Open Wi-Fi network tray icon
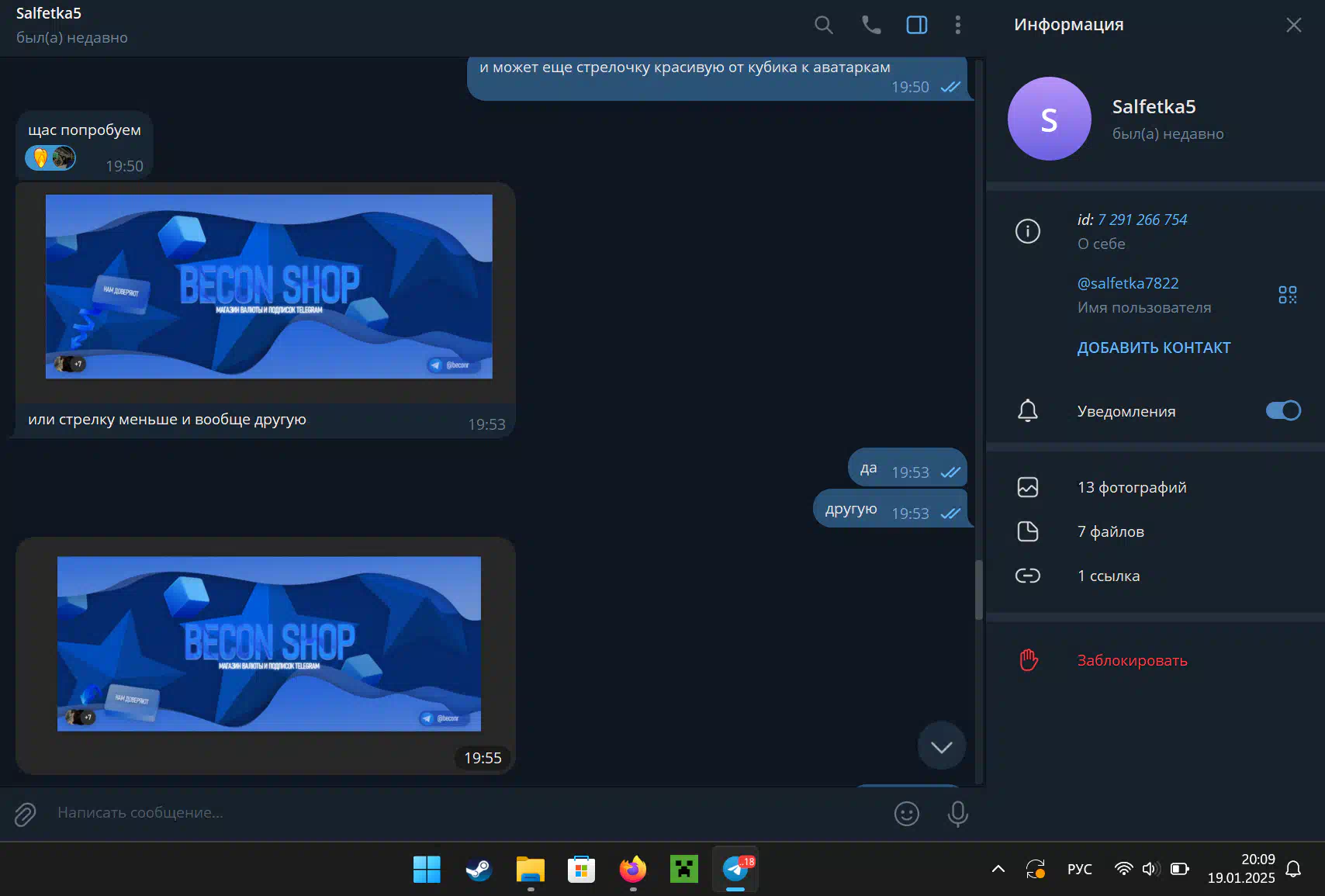This screenshot has width=1325, height=896. pos(1123,869)
